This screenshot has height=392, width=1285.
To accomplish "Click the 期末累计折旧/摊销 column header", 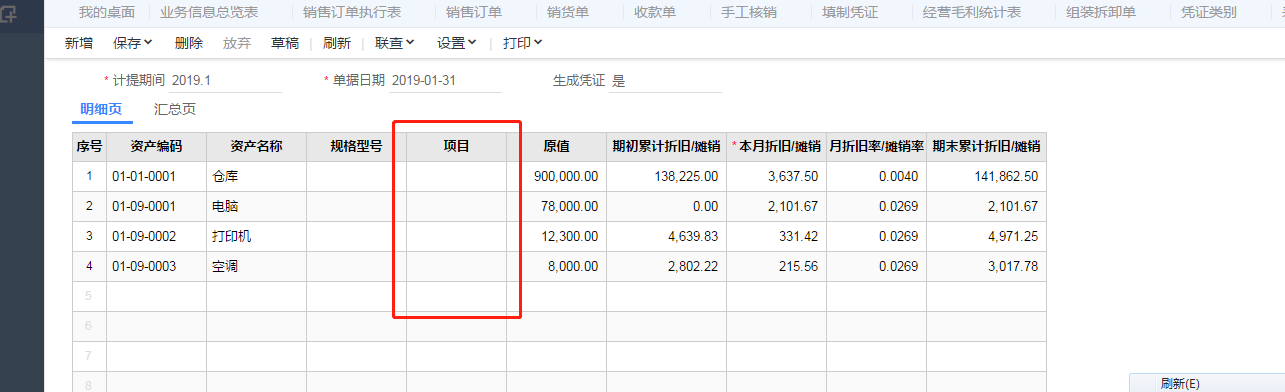I will [x=987, y=146].
